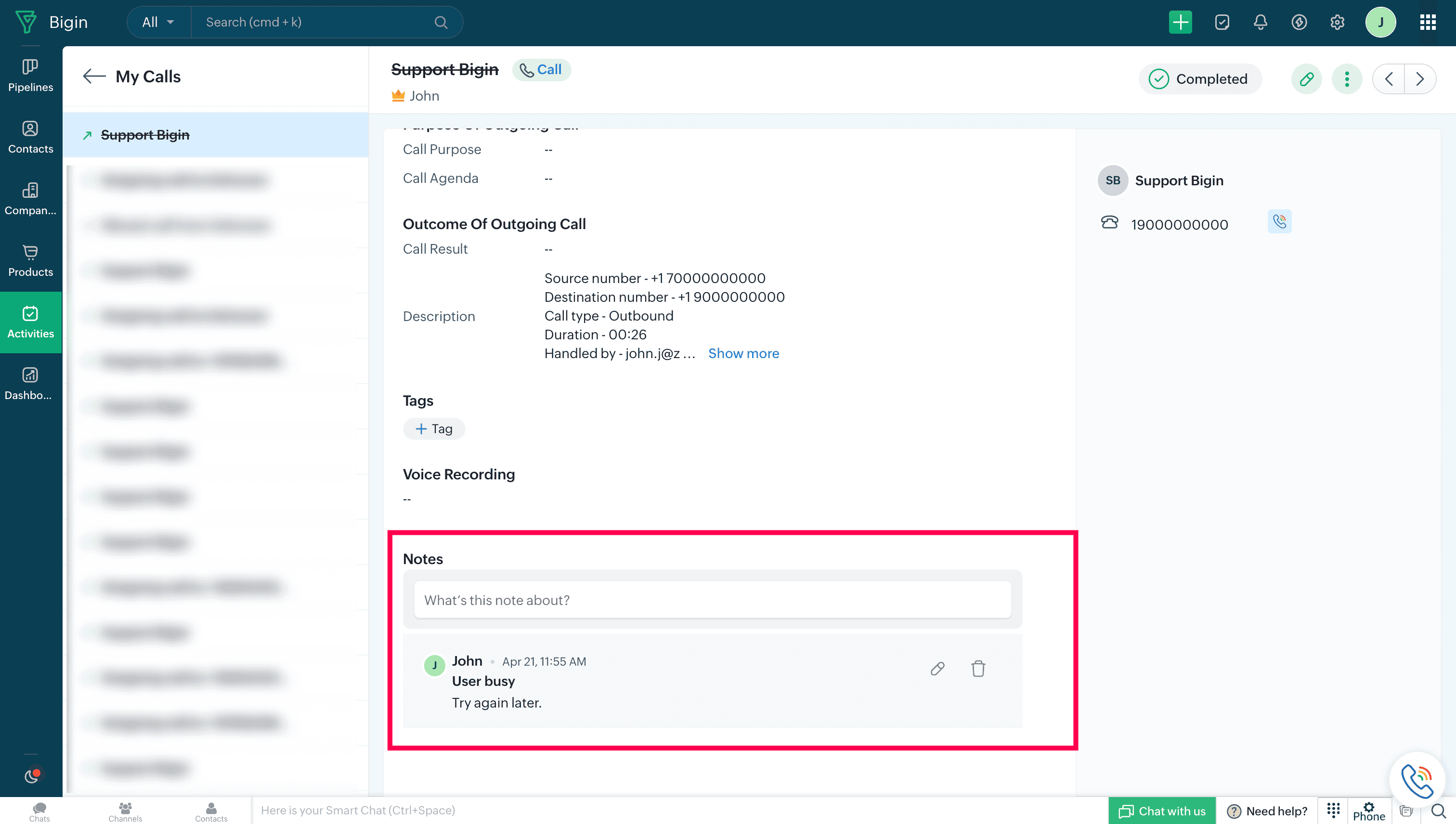This screenshot has width=1456, height=824.
Task: Open the apps grid in top bar
Action: pyautogui.click(x=1427, y=23)
